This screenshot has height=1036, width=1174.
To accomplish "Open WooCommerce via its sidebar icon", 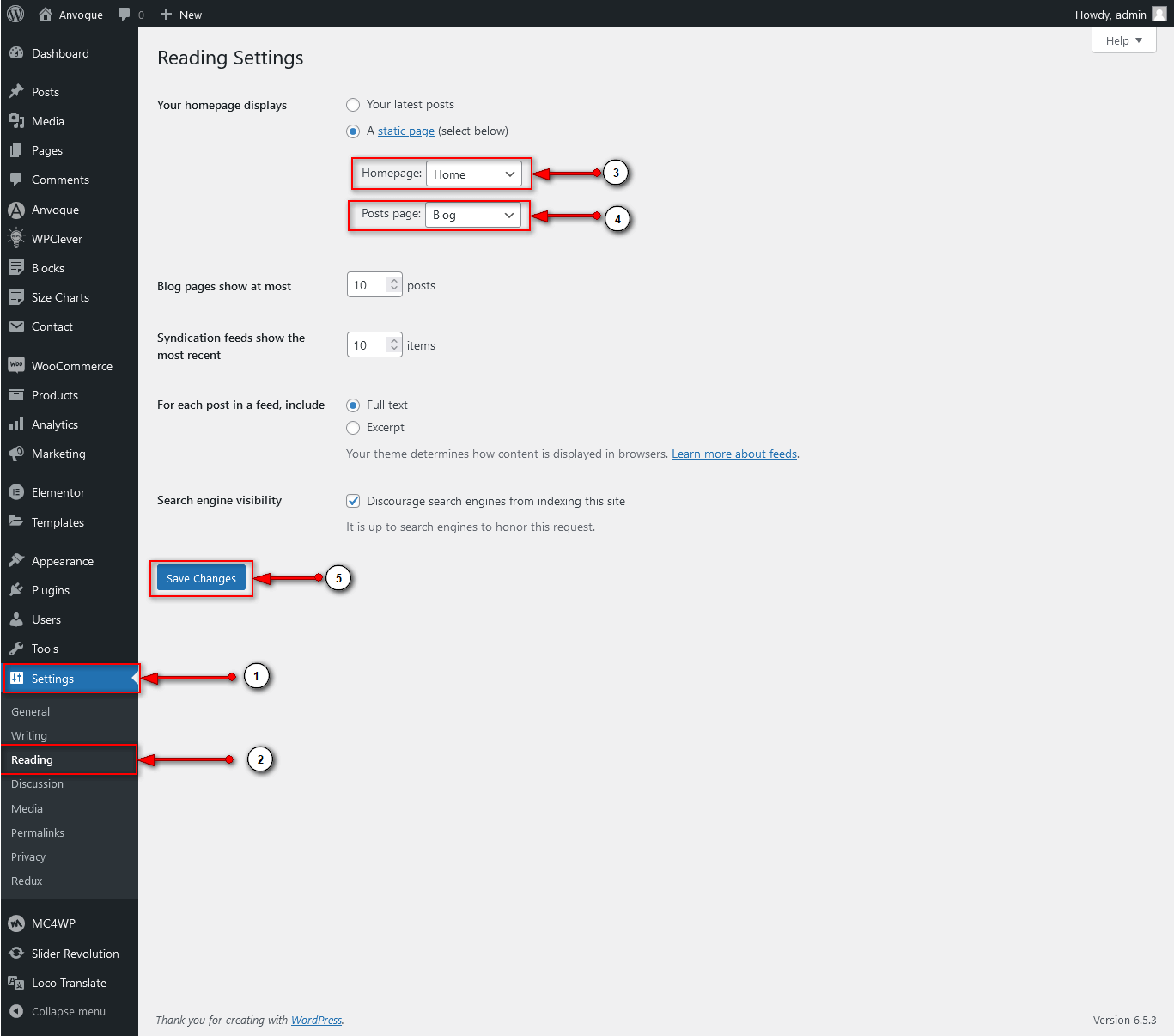I will point(16,365).
